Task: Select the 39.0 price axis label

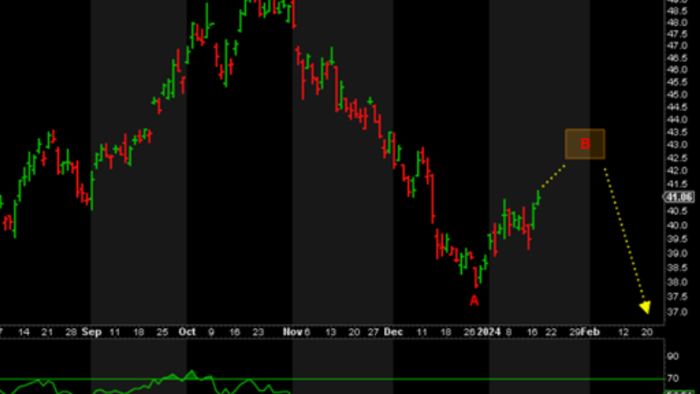Action: pos(677,253)
